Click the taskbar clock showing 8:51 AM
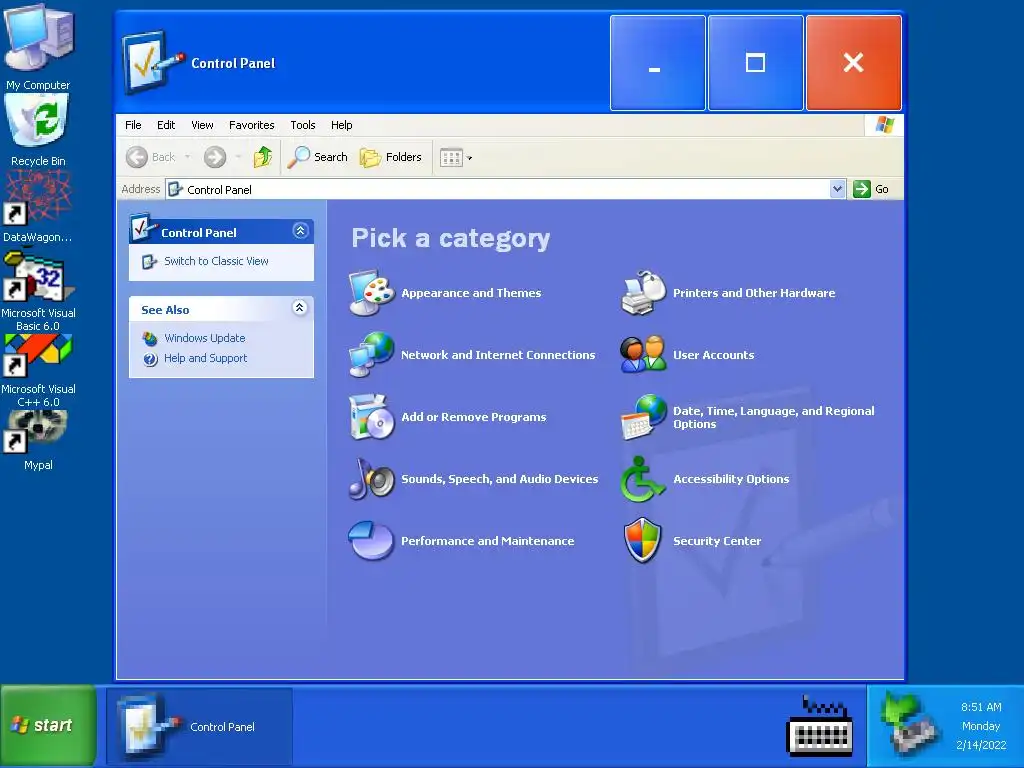Screen dimensions: 1024x768 pyautogui.click(x=981, y=707)
